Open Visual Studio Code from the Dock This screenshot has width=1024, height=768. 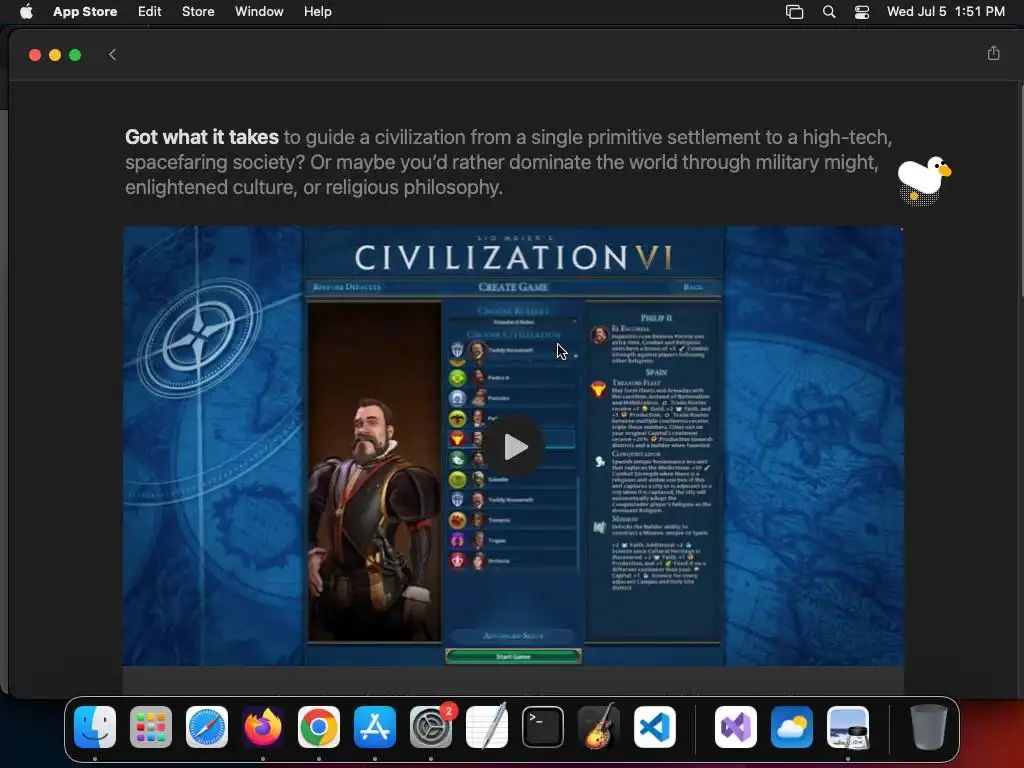(654, 727)
